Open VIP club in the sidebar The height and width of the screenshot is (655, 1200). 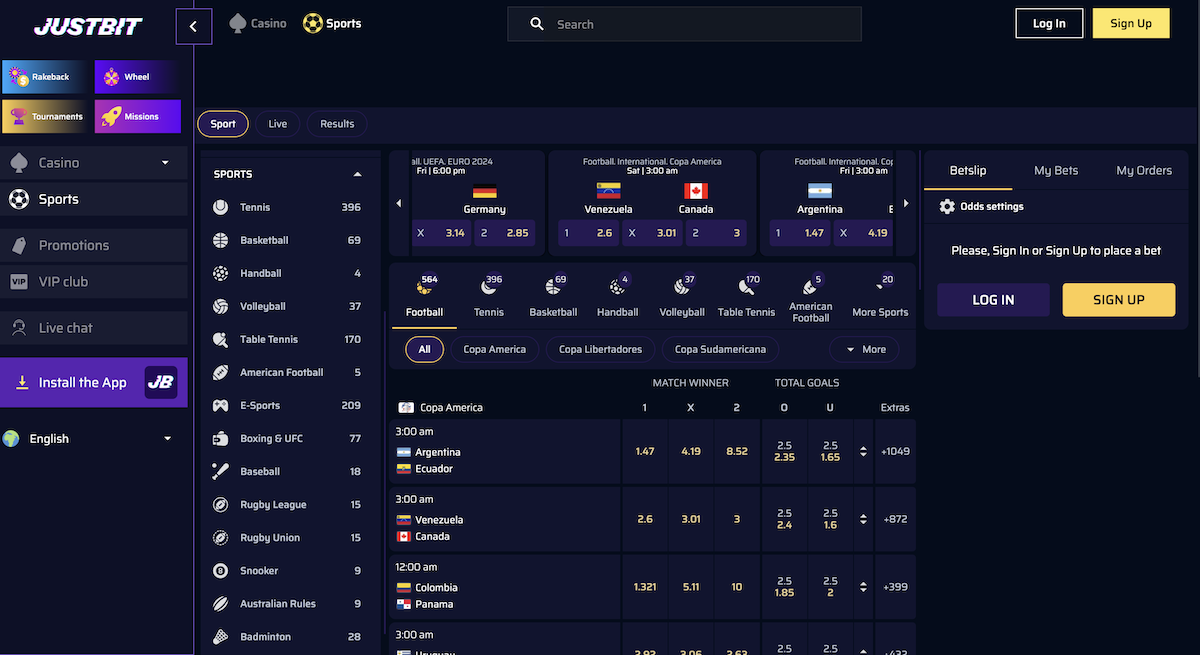(x=94, y=282)
